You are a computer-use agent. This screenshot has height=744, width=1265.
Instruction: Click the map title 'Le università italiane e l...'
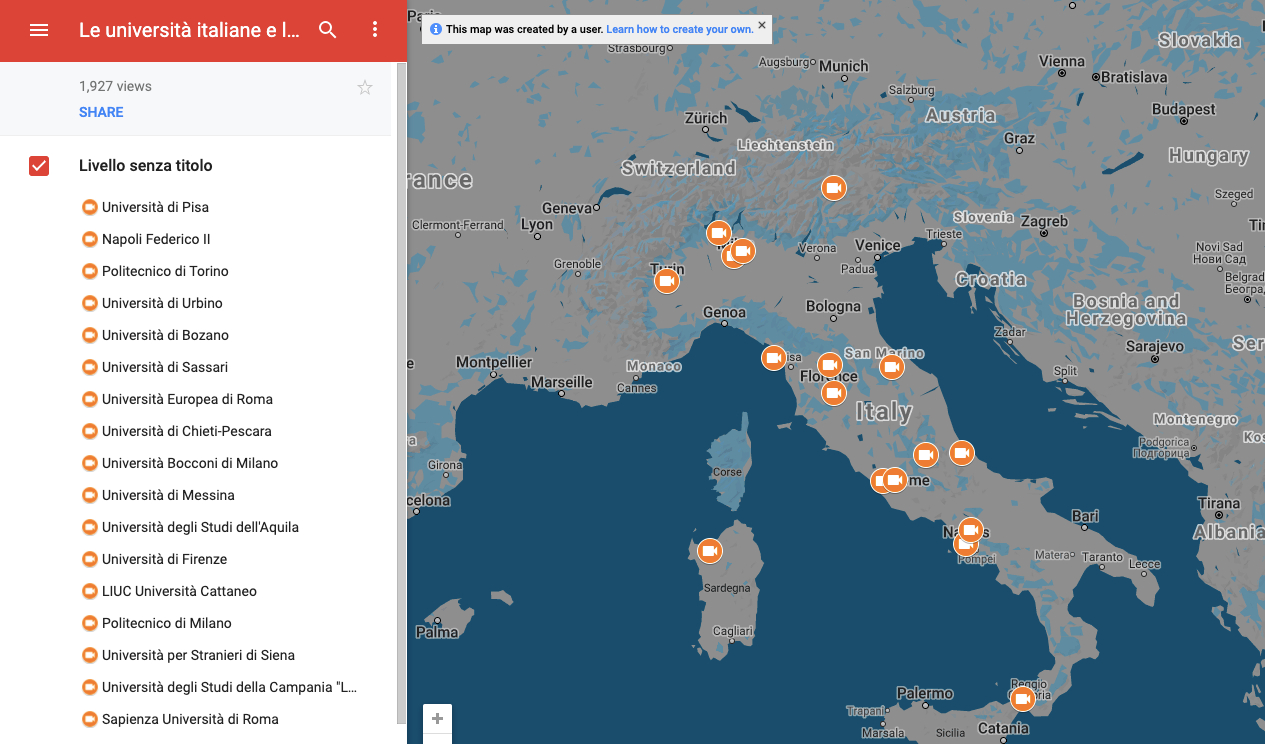[x=189, y=30]
